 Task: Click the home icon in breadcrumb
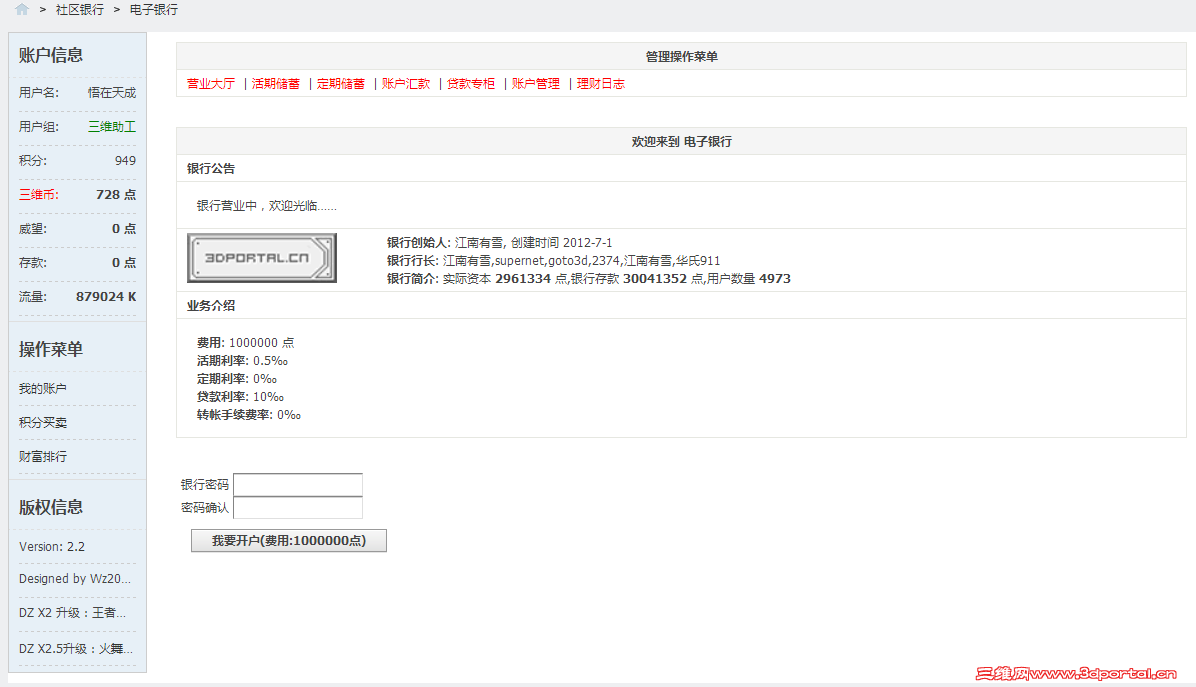[21, 9]
